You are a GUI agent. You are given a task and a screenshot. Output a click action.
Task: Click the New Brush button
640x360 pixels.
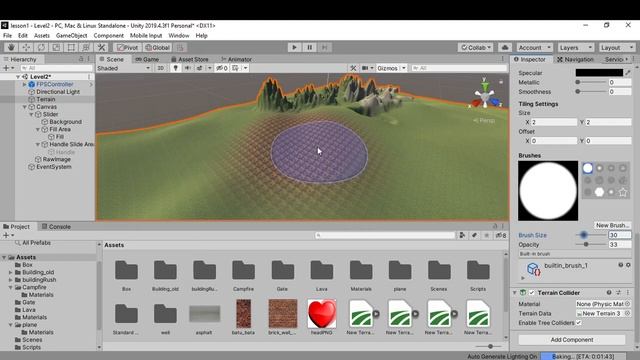point(612,225)
